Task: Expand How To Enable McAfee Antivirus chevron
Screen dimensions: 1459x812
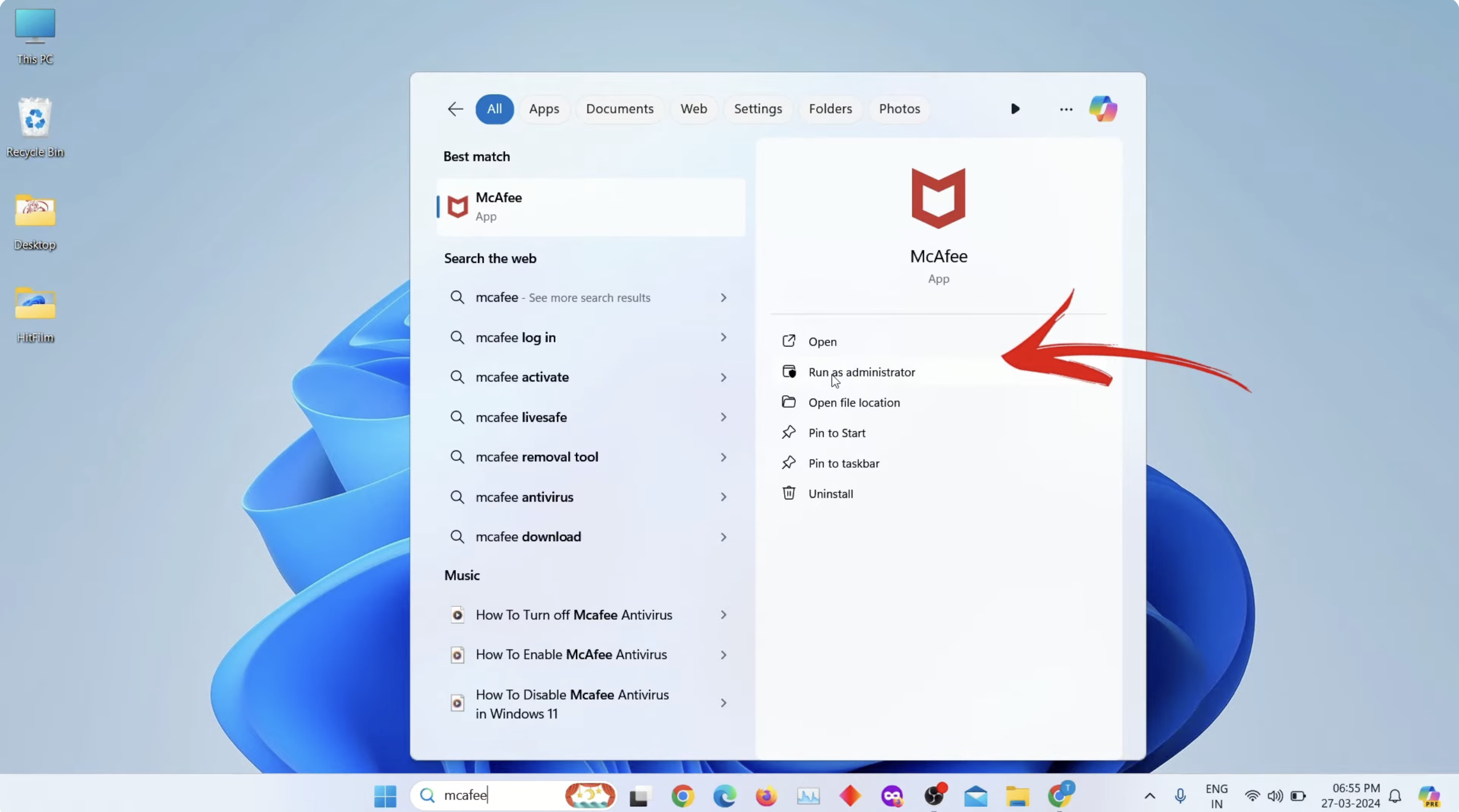Action: 723,655
